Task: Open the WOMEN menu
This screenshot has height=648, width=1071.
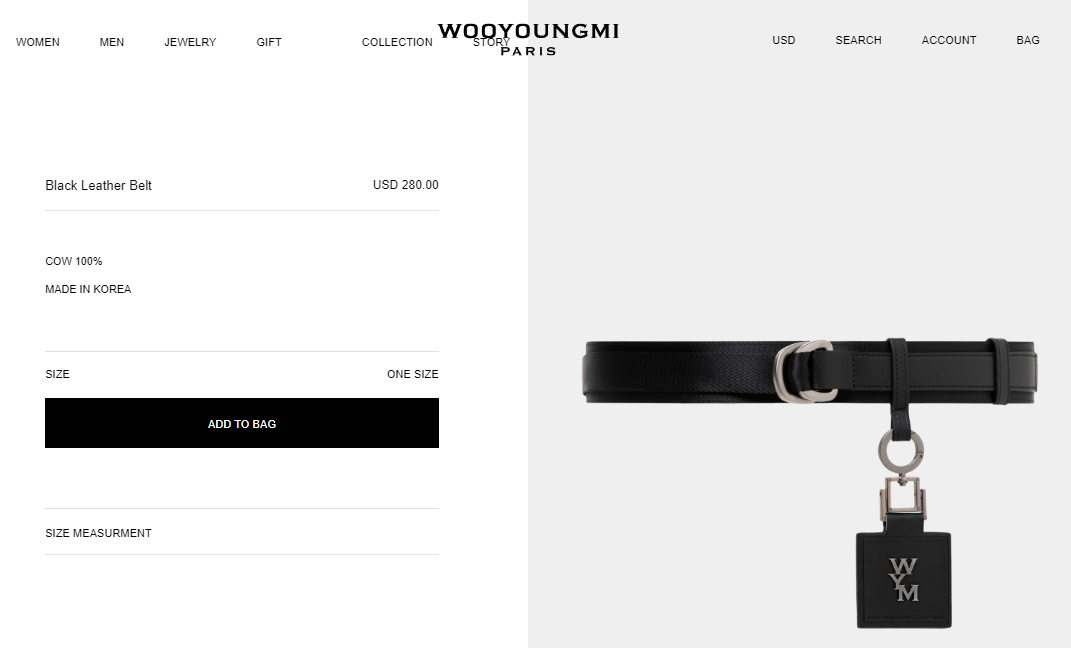Action: [x=38, y=42]
